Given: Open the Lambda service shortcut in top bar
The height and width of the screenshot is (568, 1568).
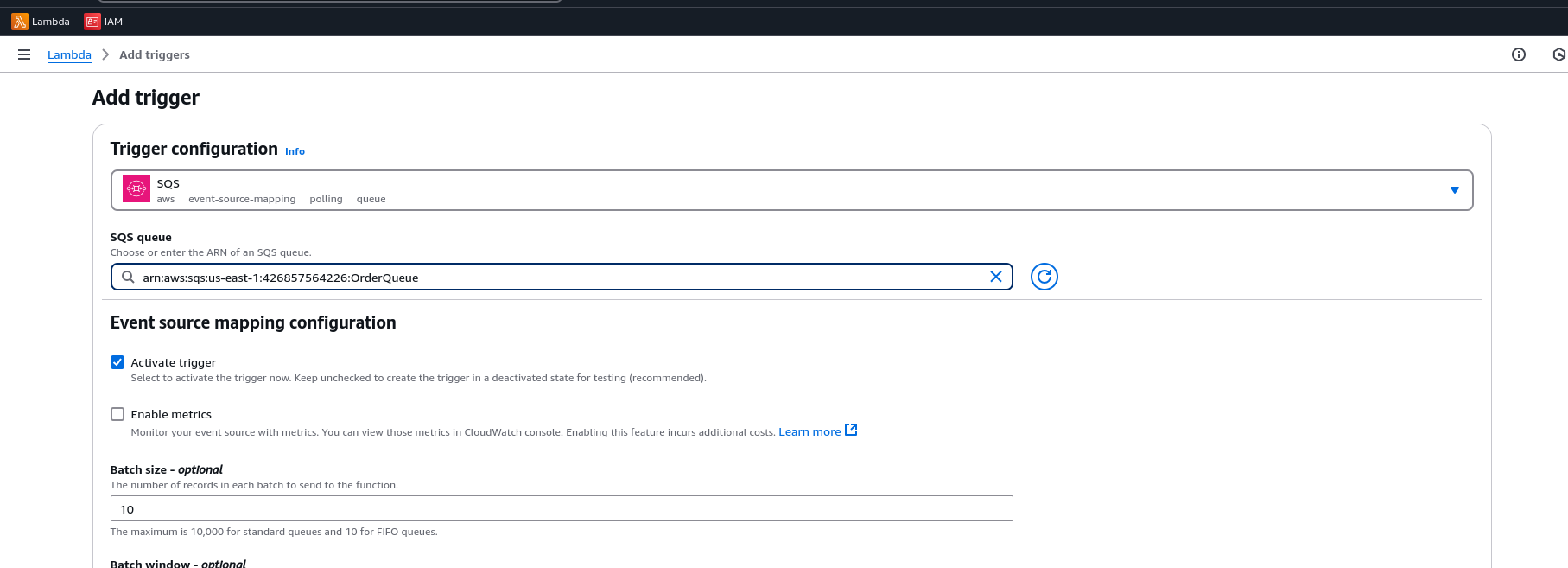Looking at the screenshot, I should pos(41,22).
